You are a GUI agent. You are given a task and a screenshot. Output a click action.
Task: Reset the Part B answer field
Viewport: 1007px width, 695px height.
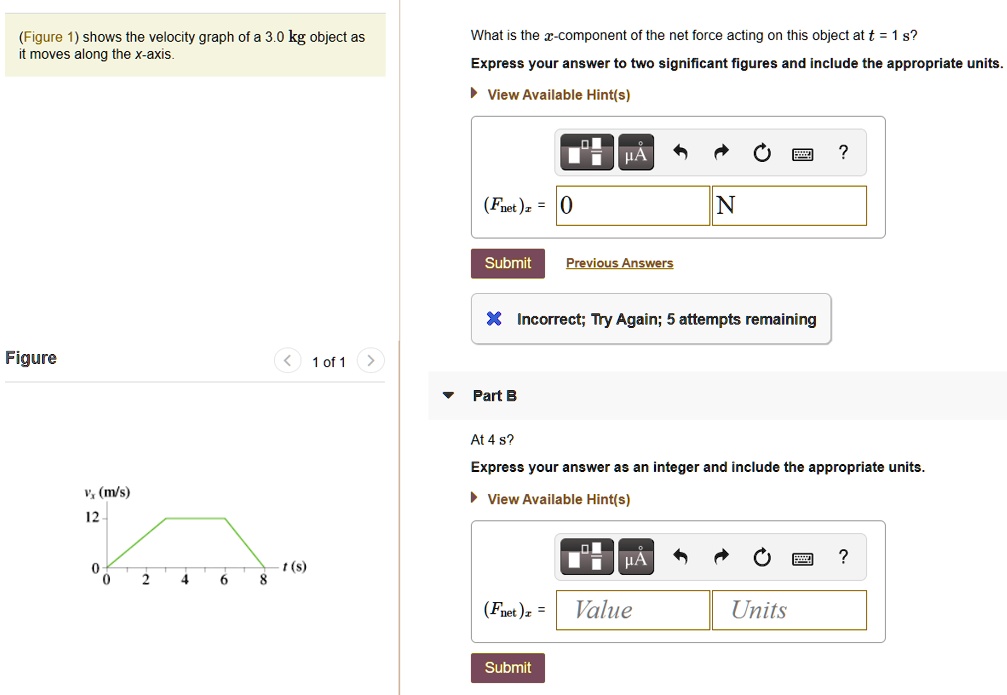coord(762,556)
